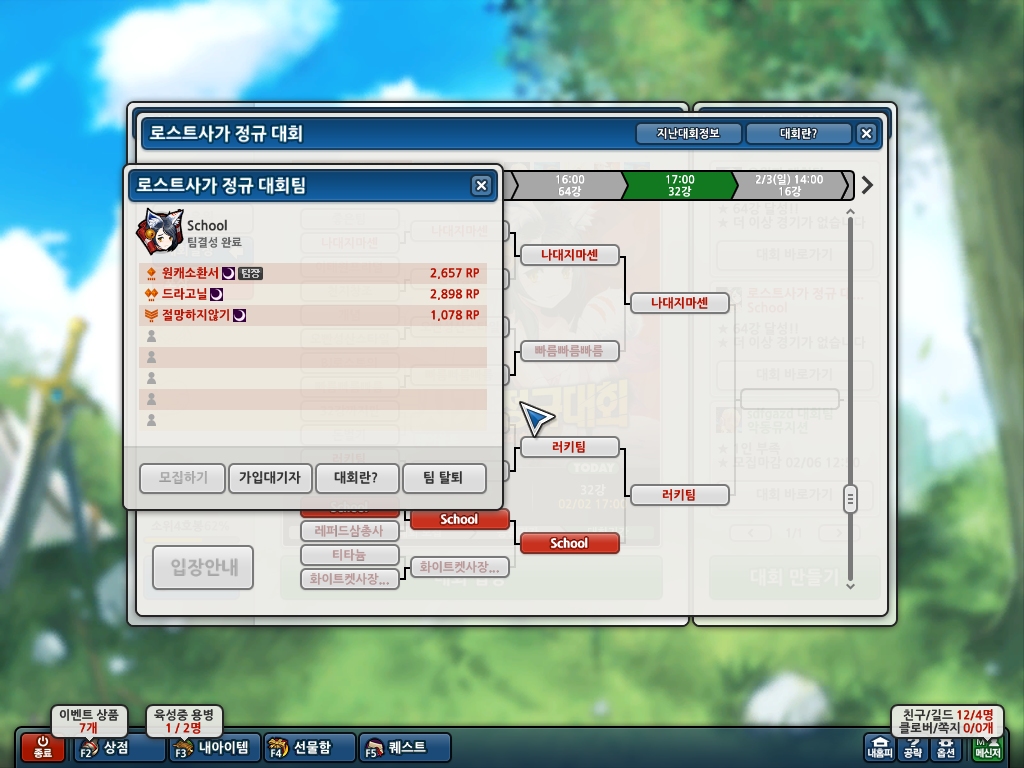
Task: Select the 2/3 14:00 16강 round tab
Action: (789, 185)
